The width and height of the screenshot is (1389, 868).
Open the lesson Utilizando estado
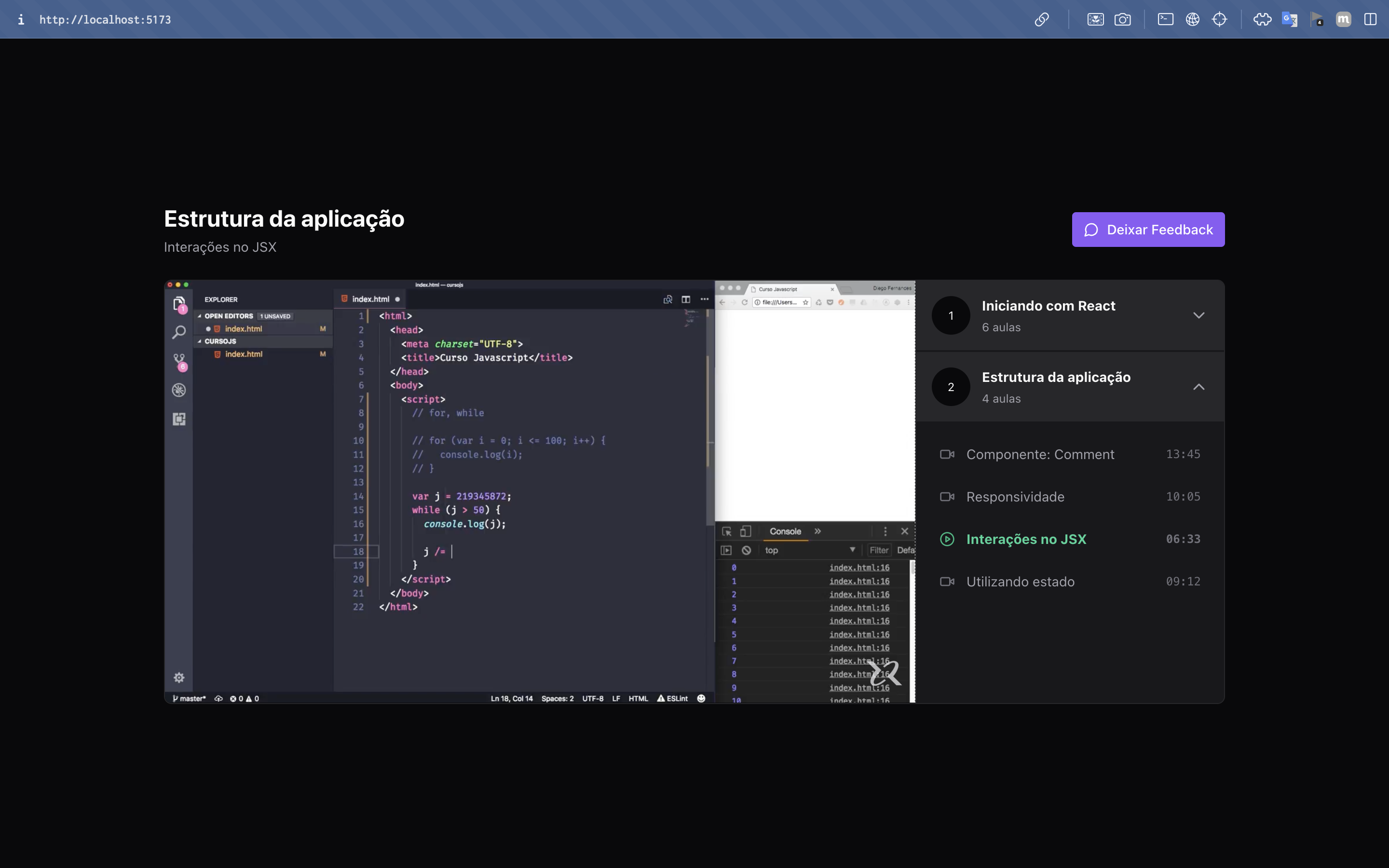pos(1070,582)
